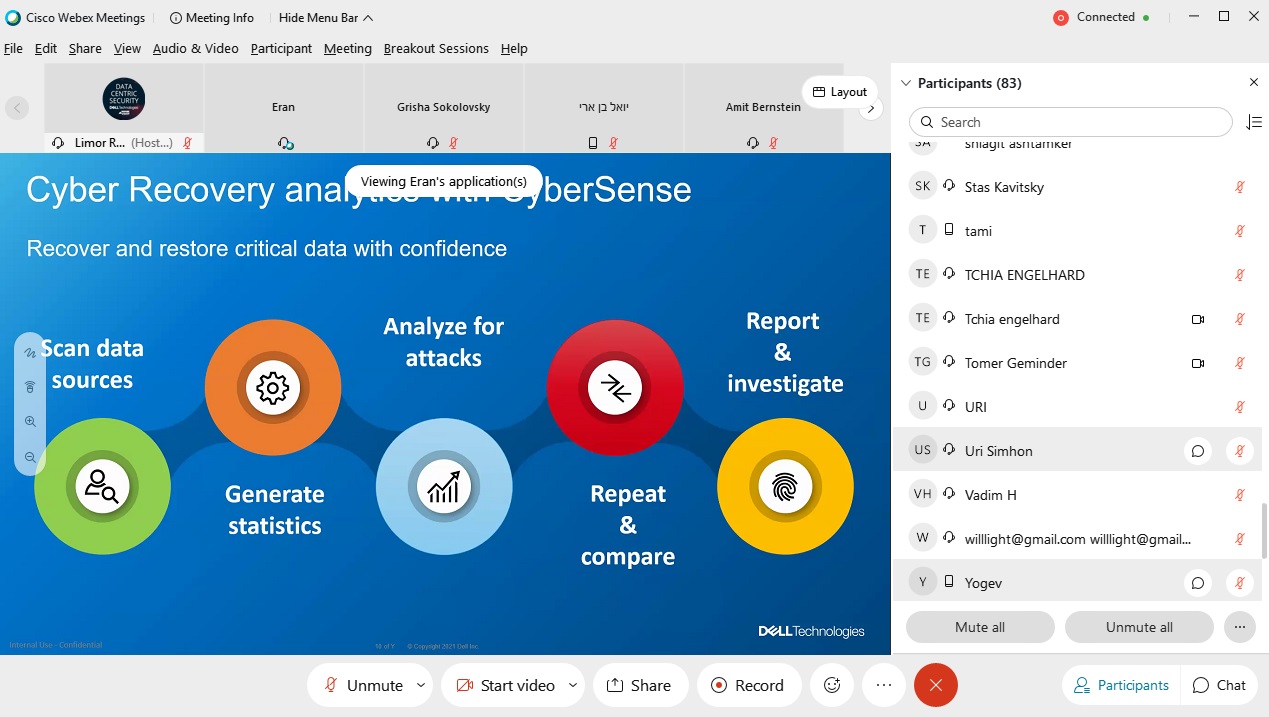
Task: Toggle the Participants panel button
Action: pos(1120,685)
